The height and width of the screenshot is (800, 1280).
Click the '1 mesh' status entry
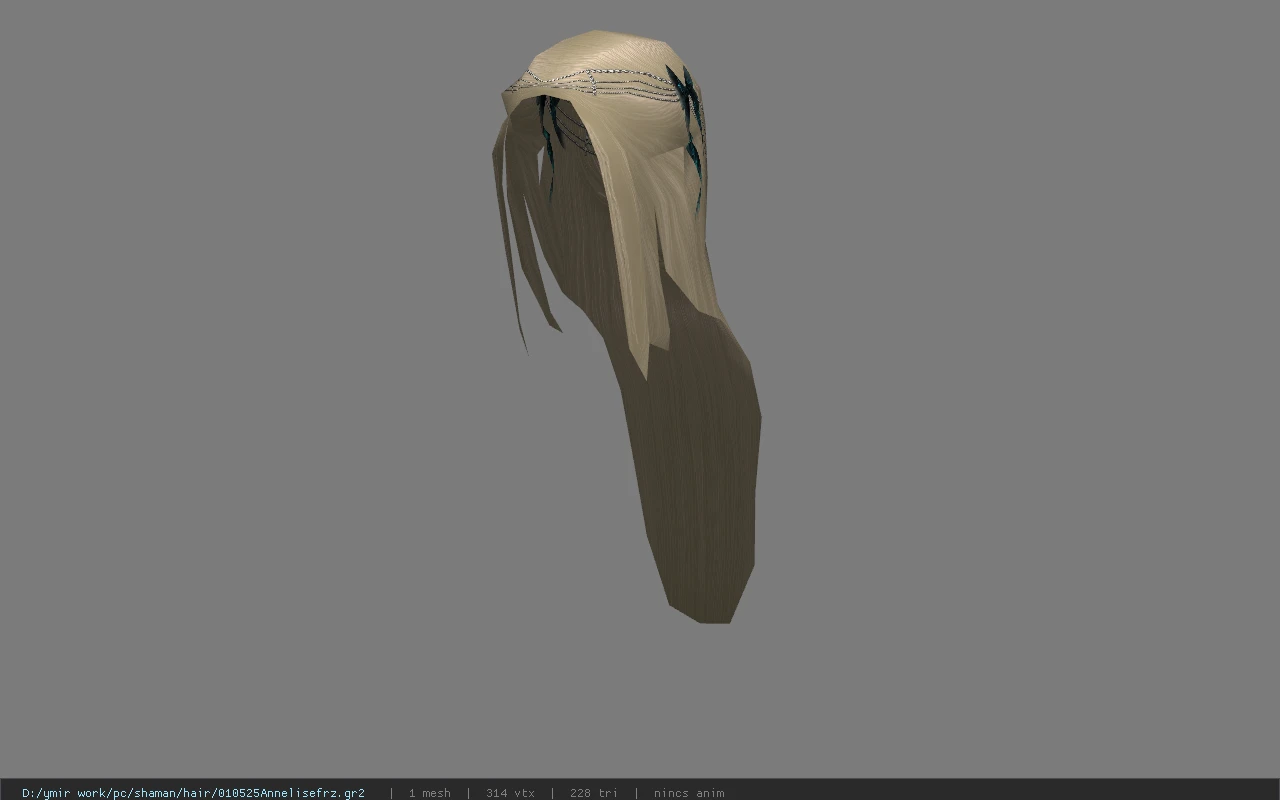pyautogui.click(x=429, y=793)
